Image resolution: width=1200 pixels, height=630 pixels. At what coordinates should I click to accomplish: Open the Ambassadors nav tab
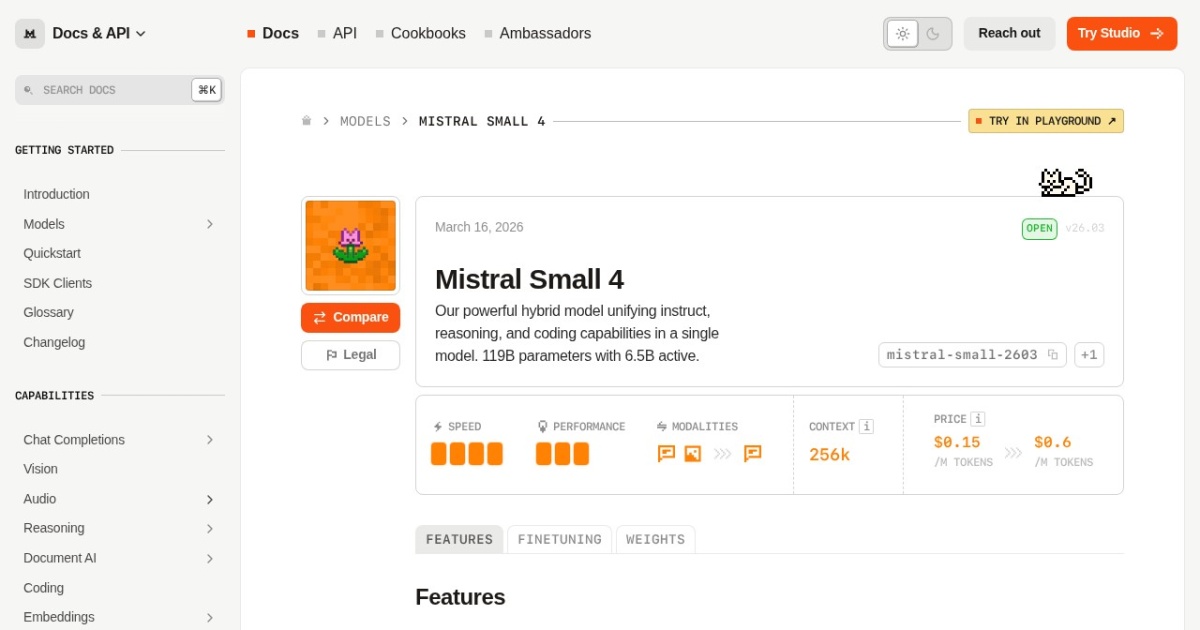[537, 33]
